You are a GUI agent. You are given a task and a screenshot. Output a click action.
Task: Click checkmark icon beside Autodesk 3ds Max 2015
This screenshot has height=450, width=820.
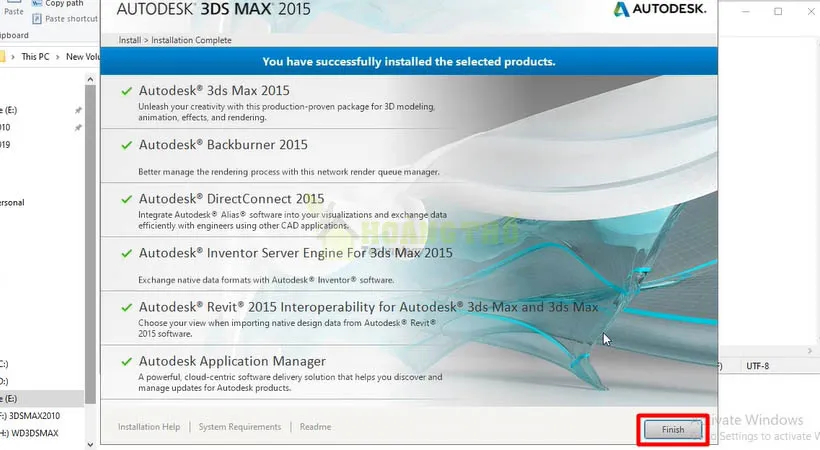(x=127, y=91)
